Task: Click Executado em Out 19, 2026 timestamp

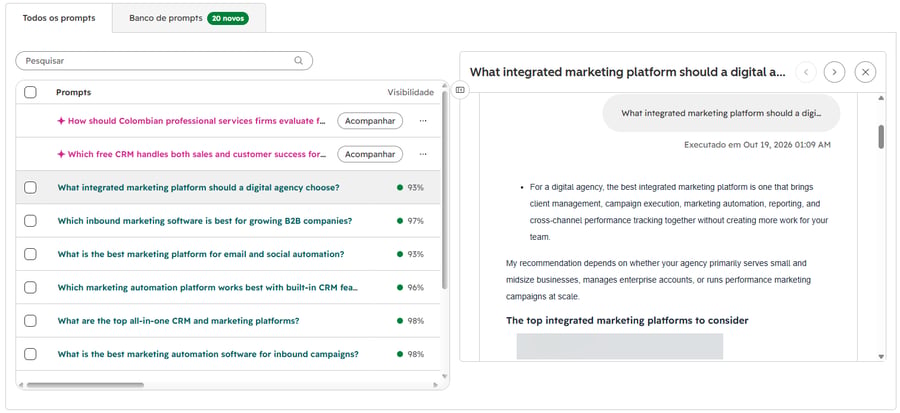Action: tap(757, 145)
